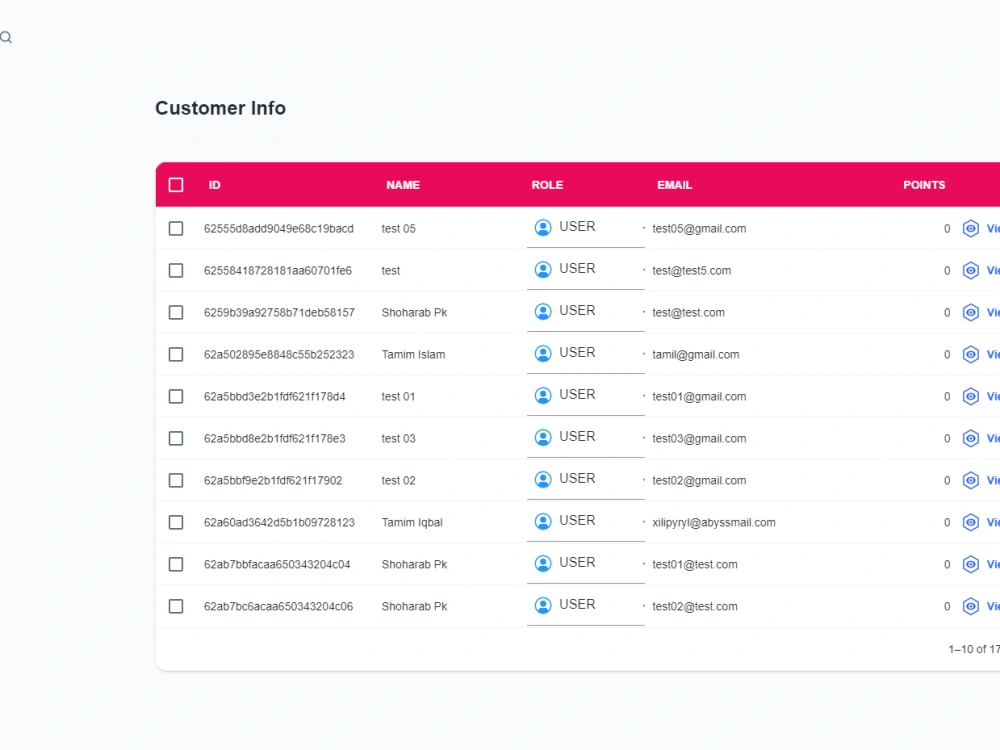
Task: Click user avatar icon in Tamim Islam row
Action: tap(543, 354)
